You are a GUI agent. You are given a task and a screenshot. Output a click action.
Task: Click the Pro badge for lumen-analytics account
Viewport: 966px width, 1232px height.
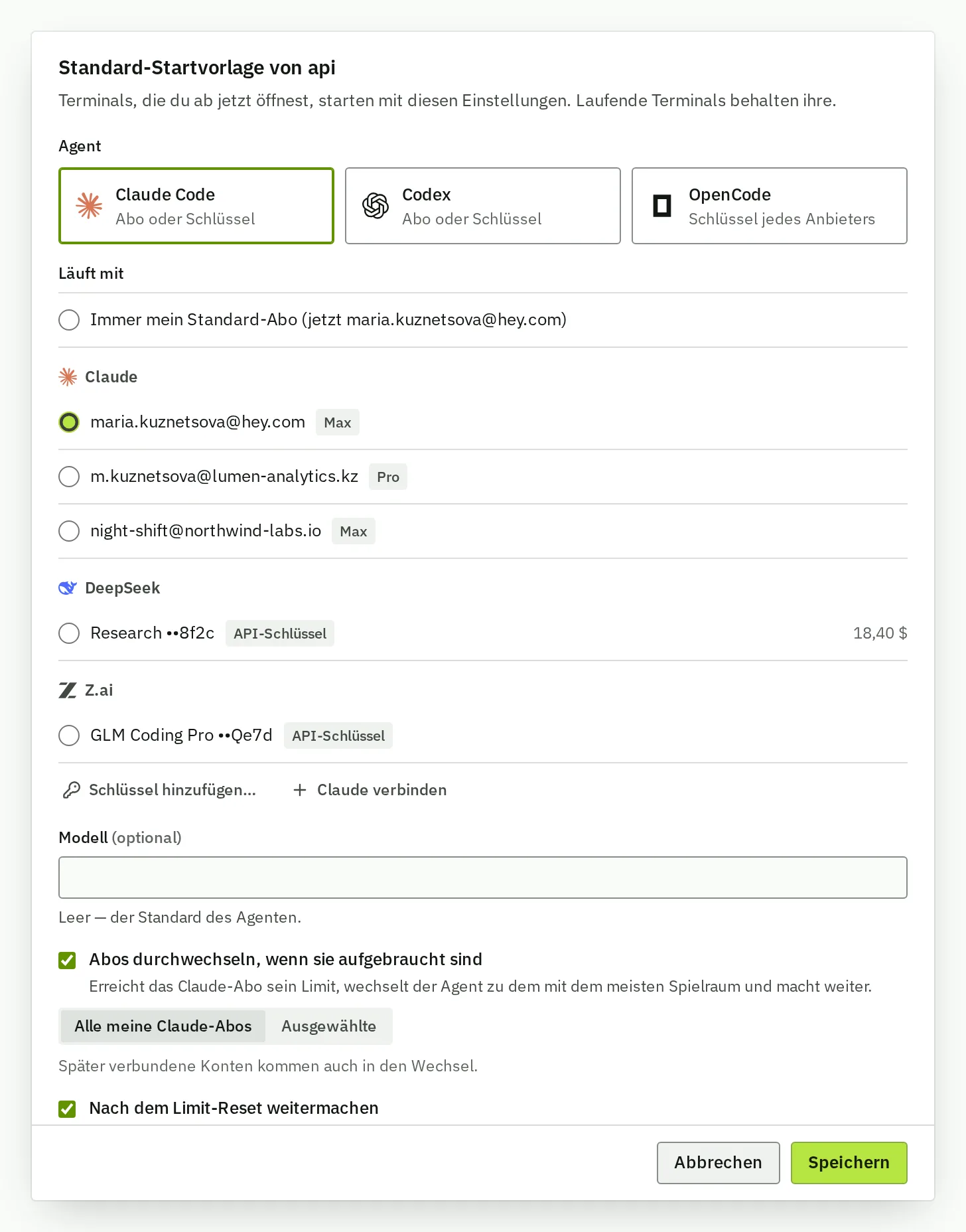388,477
